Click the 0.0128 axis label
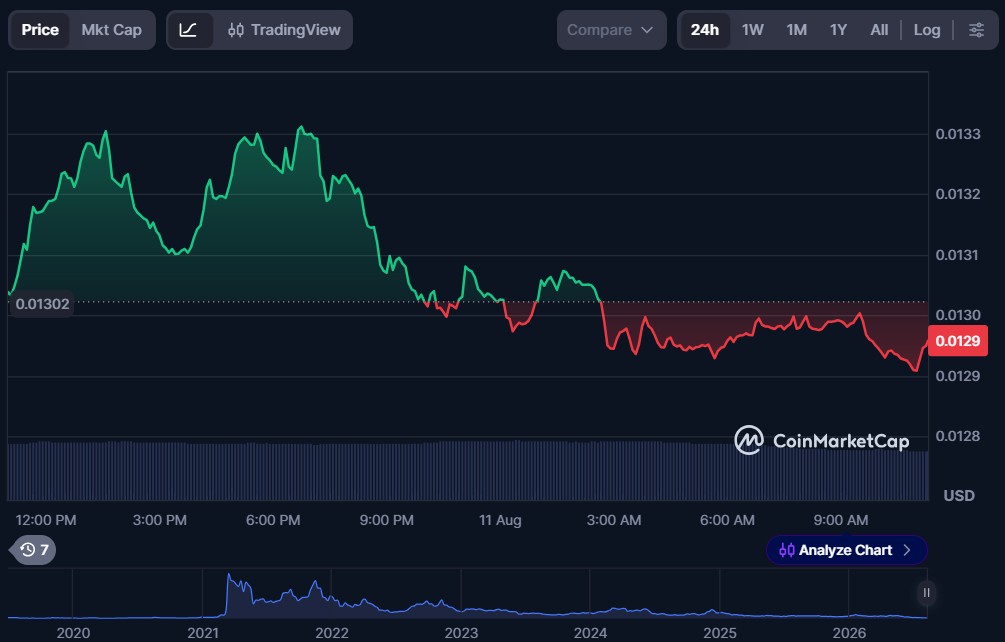 click(x=958, y=436)
